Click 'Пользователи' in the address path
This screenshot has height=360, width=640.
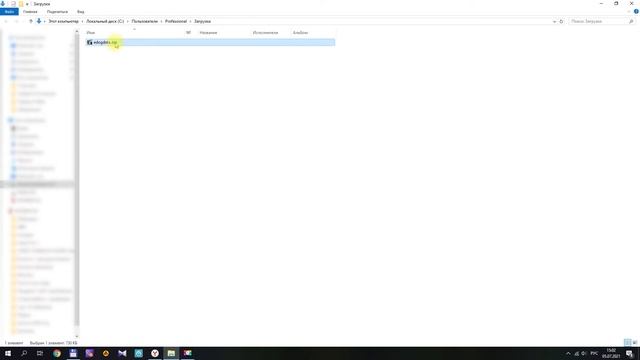[x=144, y=21]
